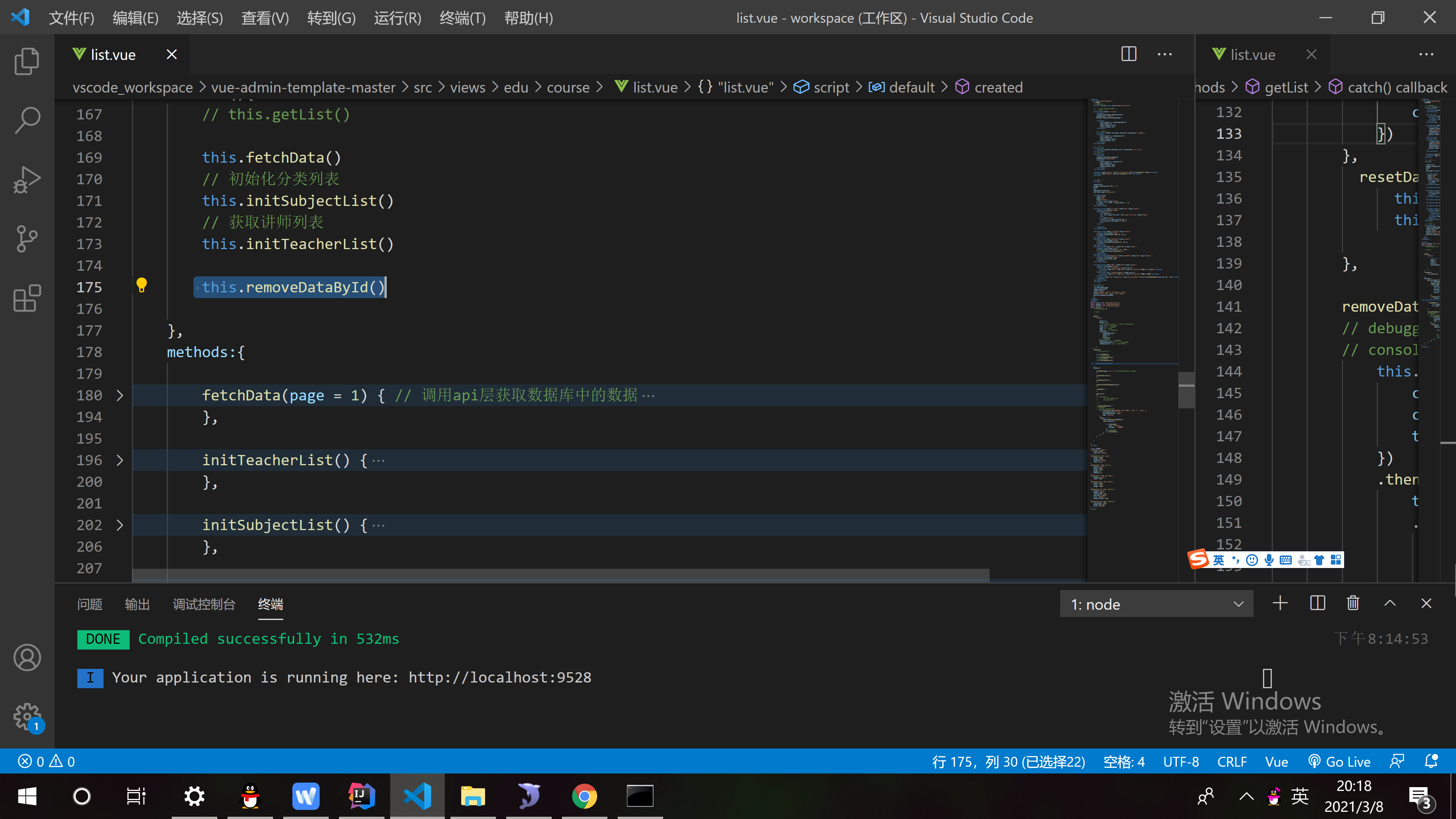The image size is (1456, 819).
Task: Open the 终端(T) menu
Action: 462,18
